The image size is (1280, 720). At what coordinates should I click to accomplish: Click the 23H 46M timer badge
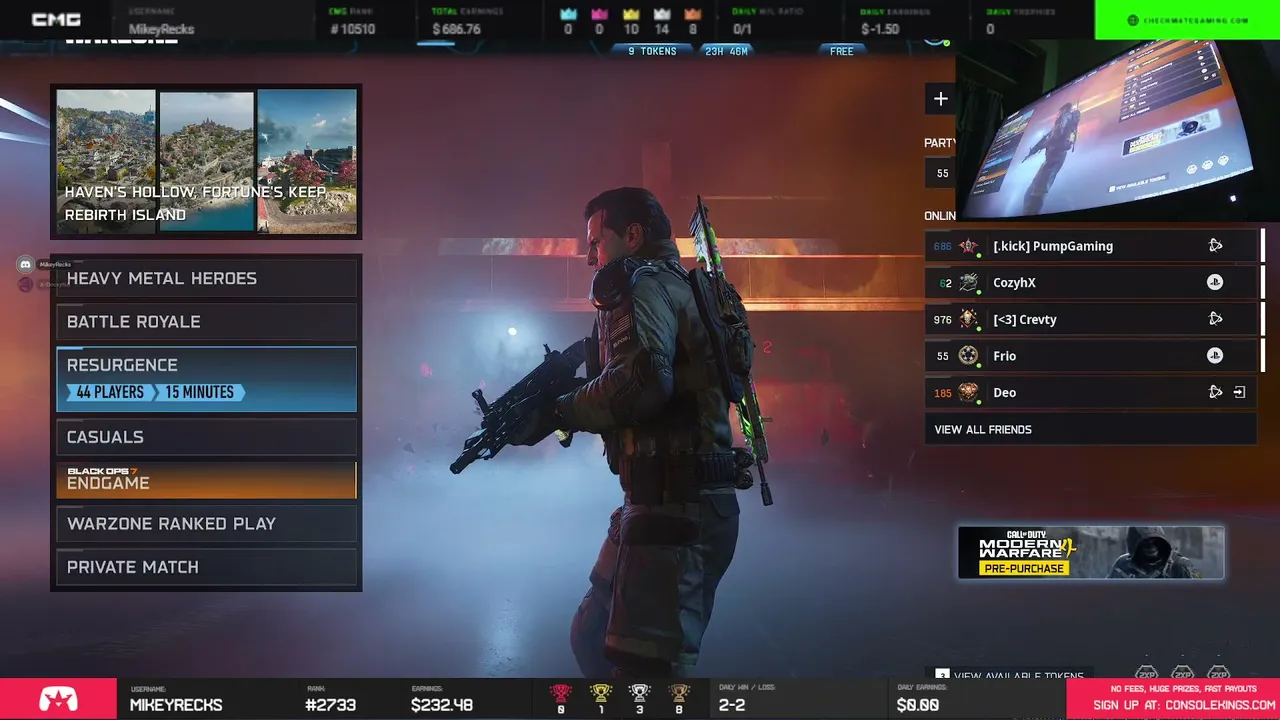tap(727, 51)
